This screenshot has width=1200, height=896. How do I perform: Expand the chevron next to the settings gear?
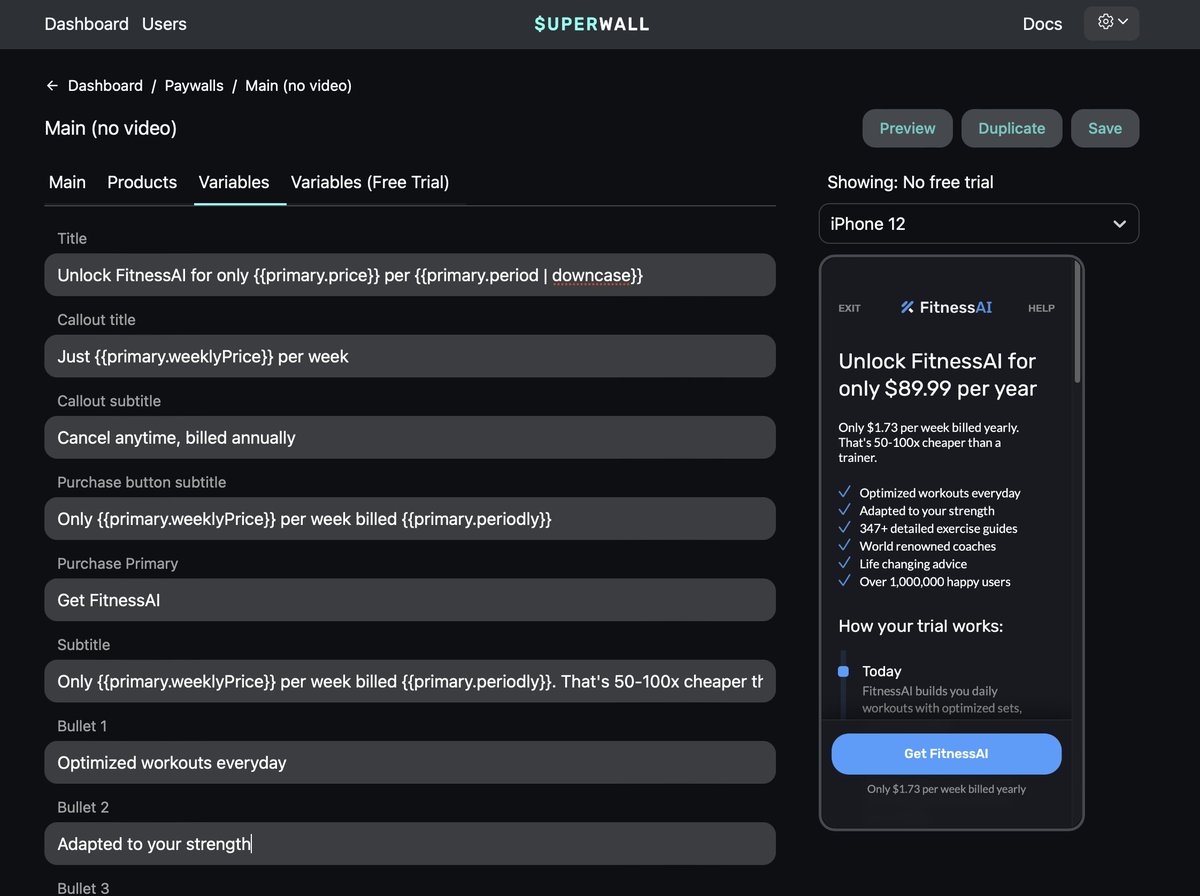point(1122,22)
